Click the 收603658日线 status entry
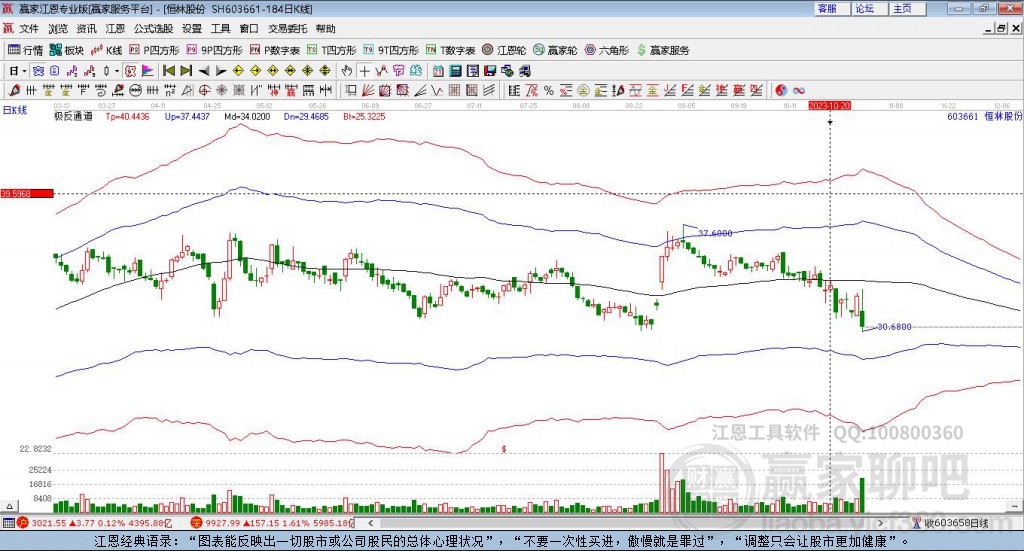The width and height of the screenshot is (1024, 551). [951, 523]
